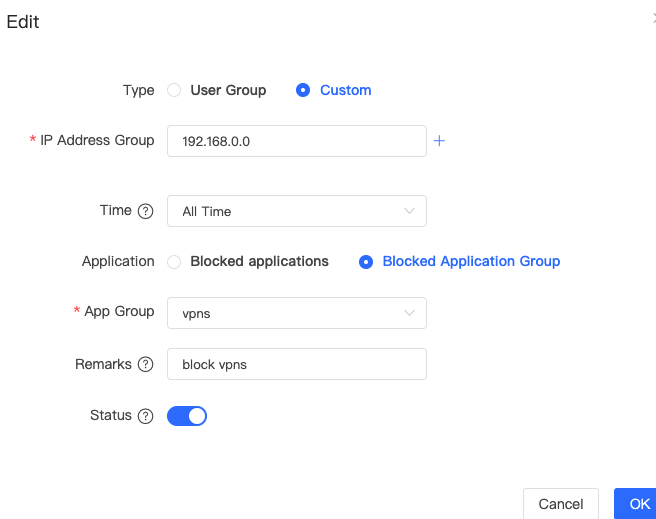Viewport: 656px width, 519px height.
Task: Click the IP Address Group label
Action: click(97, 141)
